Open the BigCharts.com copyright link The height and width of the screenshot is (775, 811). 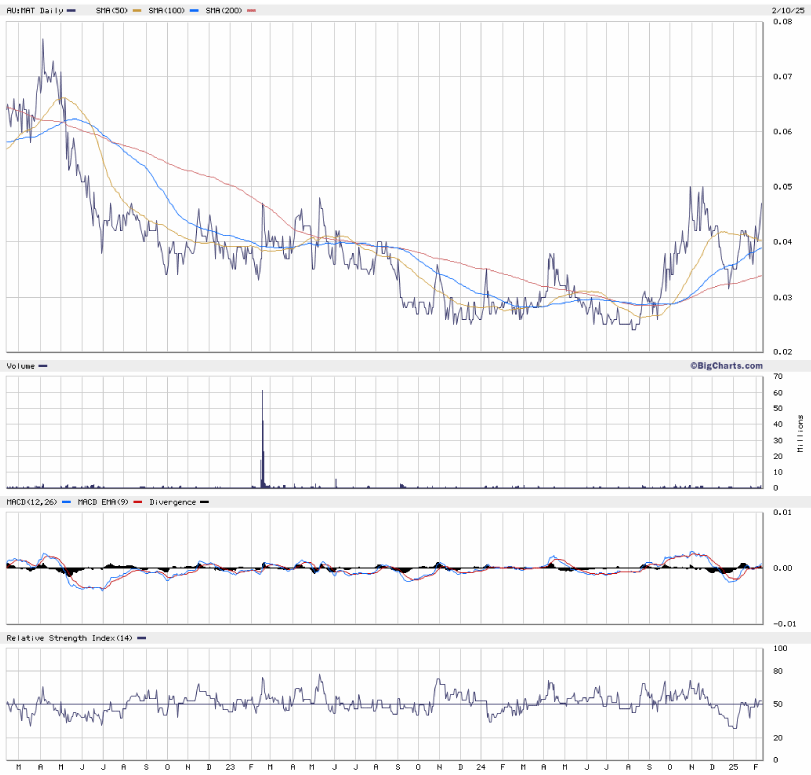(x=725, y=366)
